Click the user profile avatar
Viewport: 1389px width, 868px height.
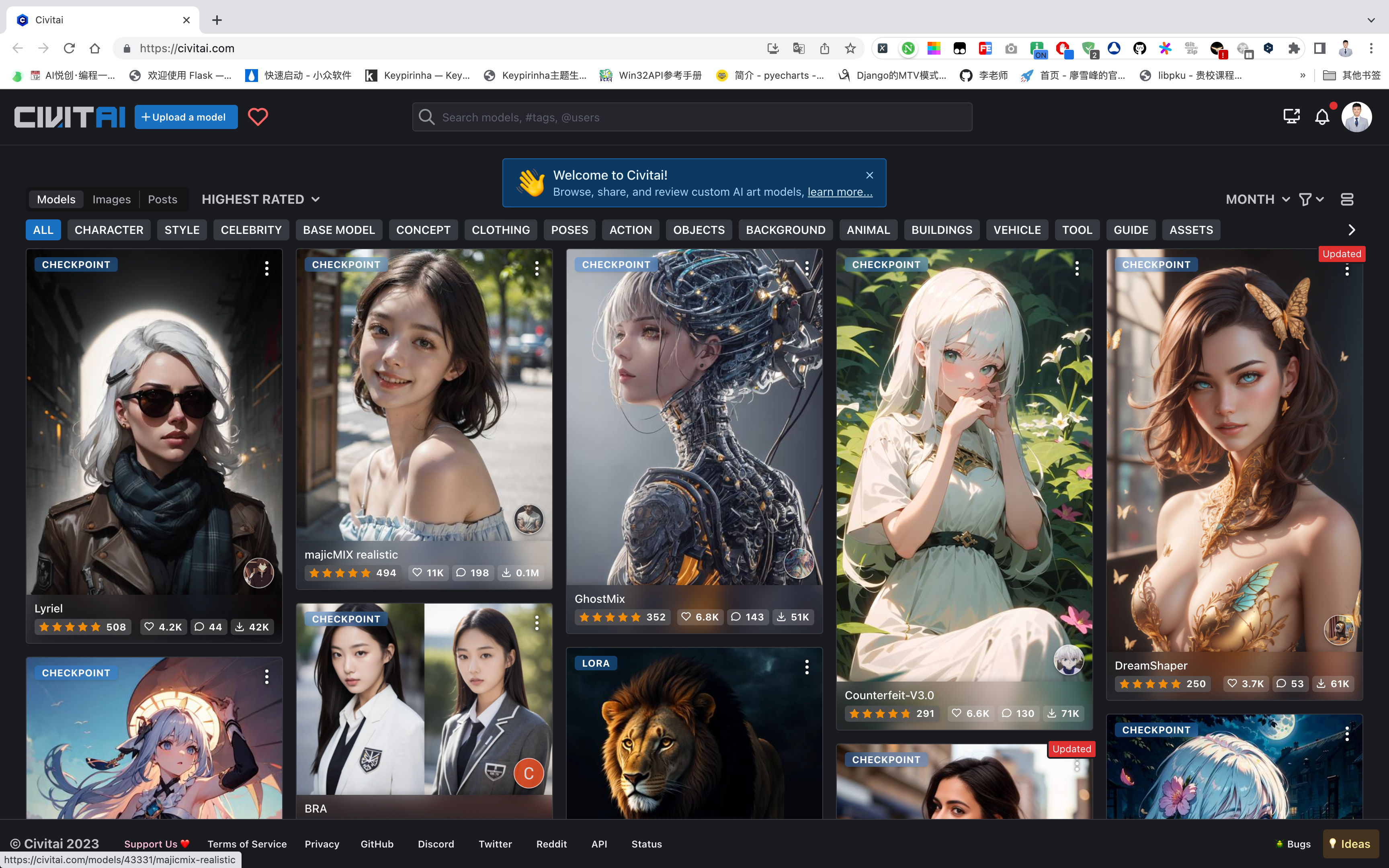(1357, 117)
